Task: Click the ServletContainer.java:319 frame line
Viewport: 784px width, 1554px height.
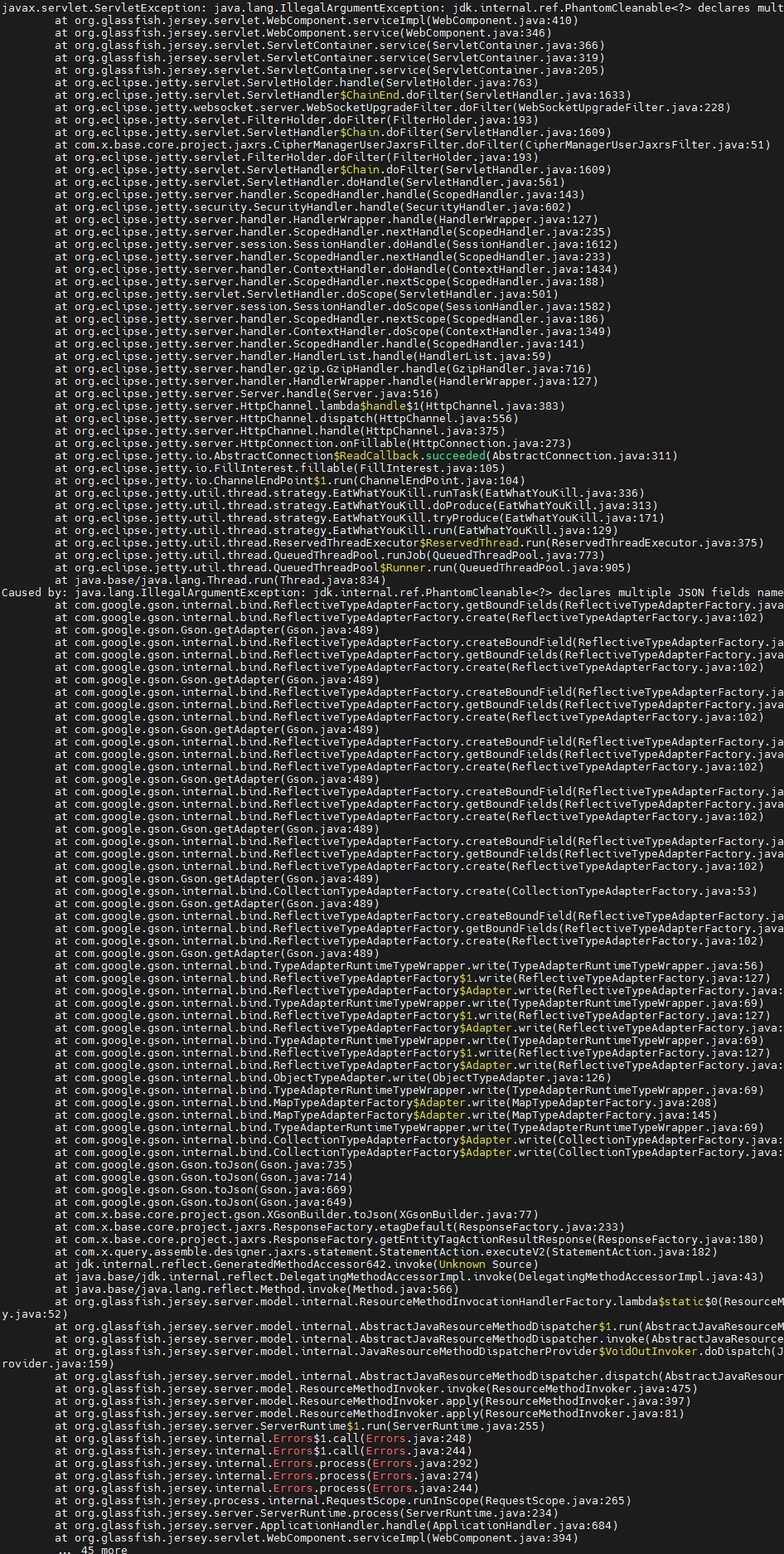Action: [330, 57]
